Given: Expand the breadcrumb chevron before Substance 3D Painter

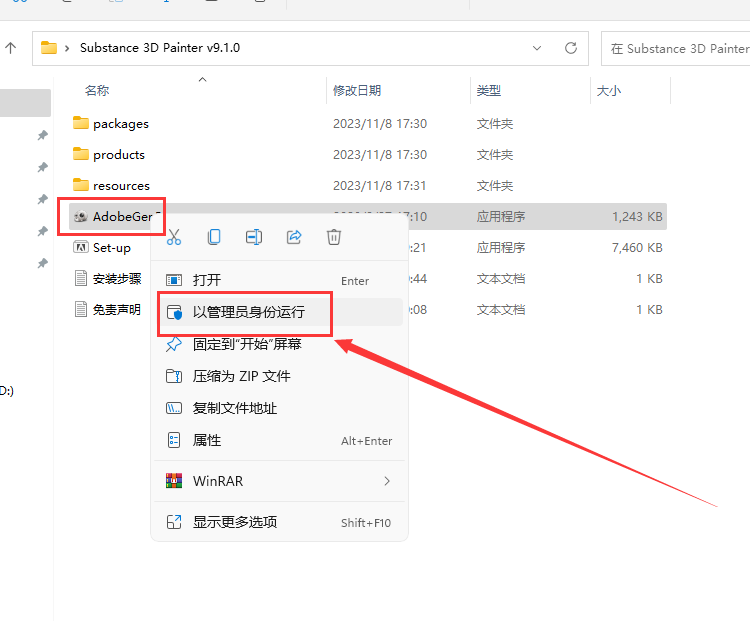Looking at the screenshot, I should [67, 48].
